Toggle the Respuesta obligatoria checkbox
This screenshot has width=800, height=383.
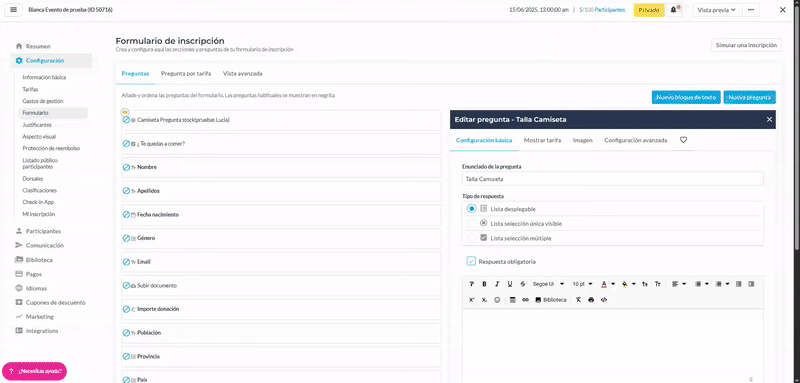pos(471,262)
